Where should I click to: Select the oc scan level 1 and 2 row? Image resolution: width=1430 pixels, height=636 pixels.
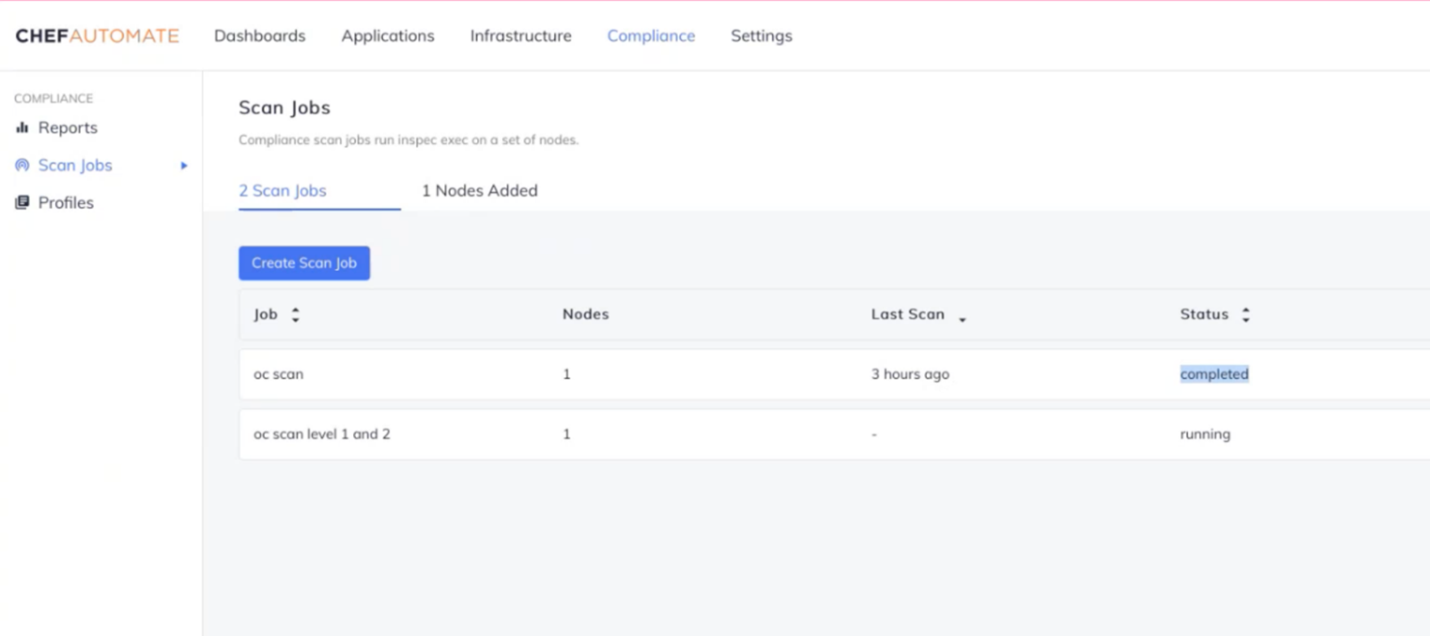tap(321, 434)
